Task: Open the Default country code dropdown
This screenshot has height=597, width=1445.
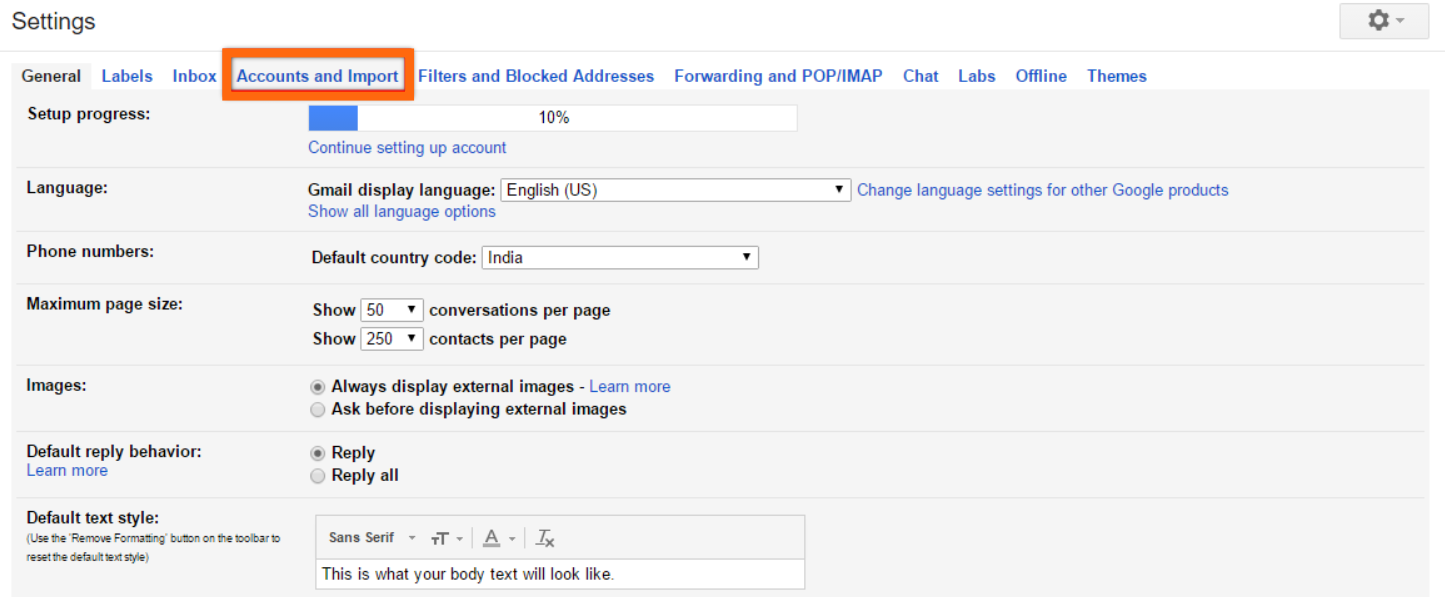Action: 620,257
